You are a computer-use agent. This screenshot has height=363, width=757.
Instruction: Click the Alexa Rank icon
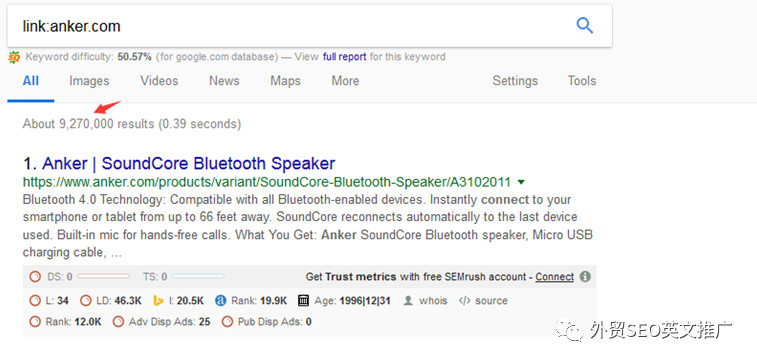pyautogui.click(x=221, y=301)
